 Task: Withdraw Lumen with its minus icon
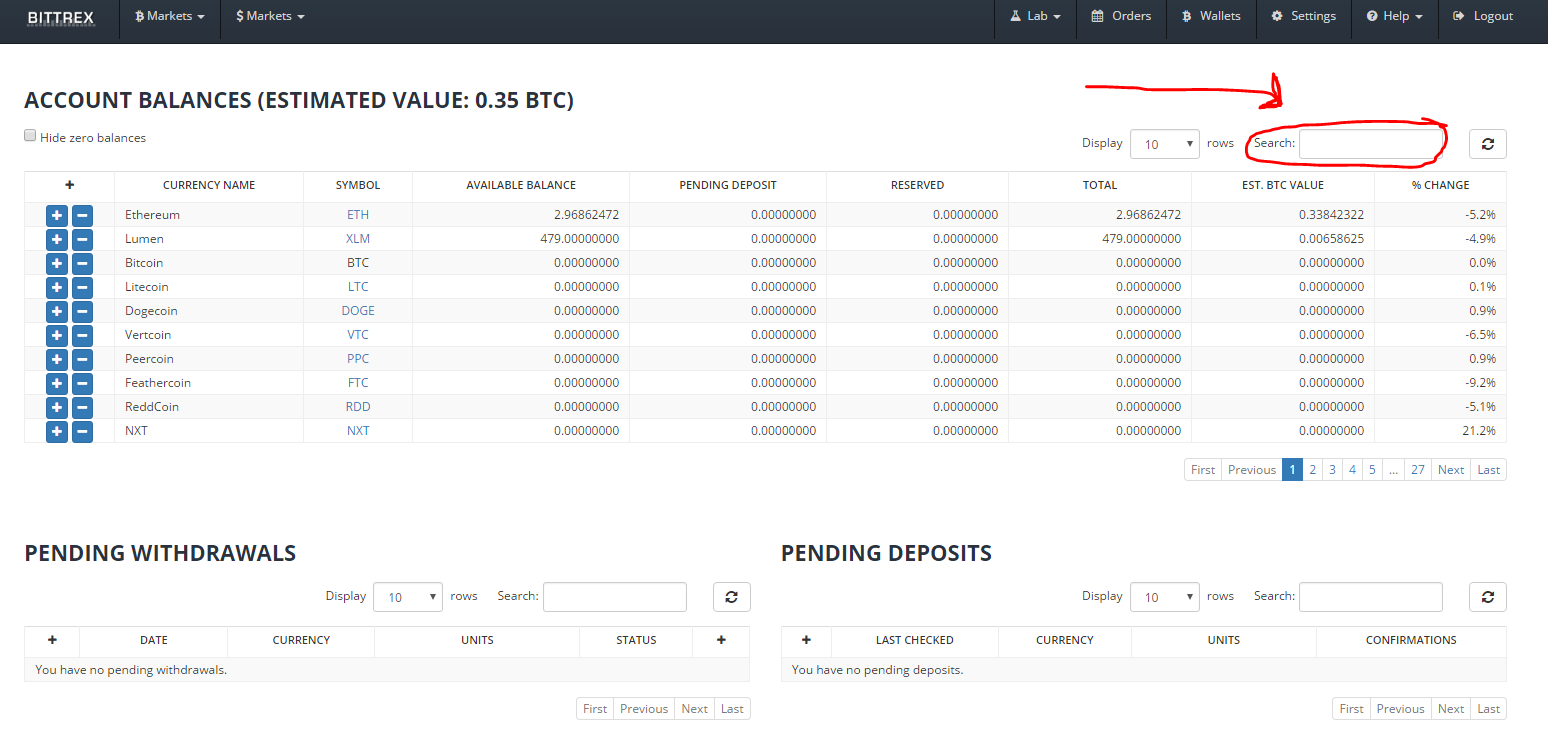coord(82,239)
